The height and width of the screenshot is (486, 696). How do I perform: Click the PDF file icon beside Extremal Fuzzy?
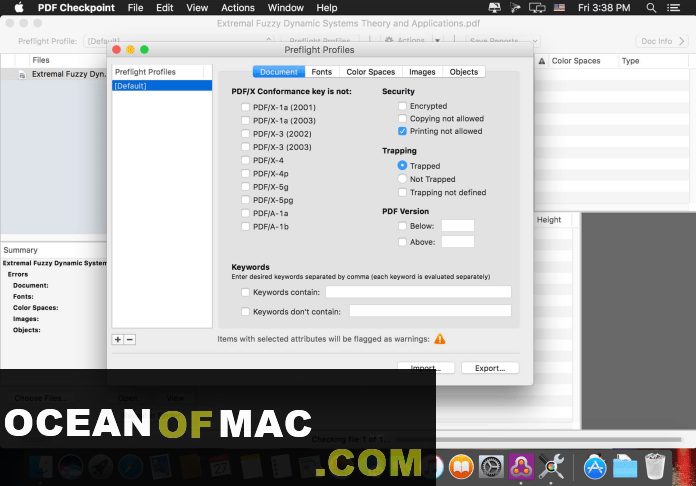tap(22, 75)
